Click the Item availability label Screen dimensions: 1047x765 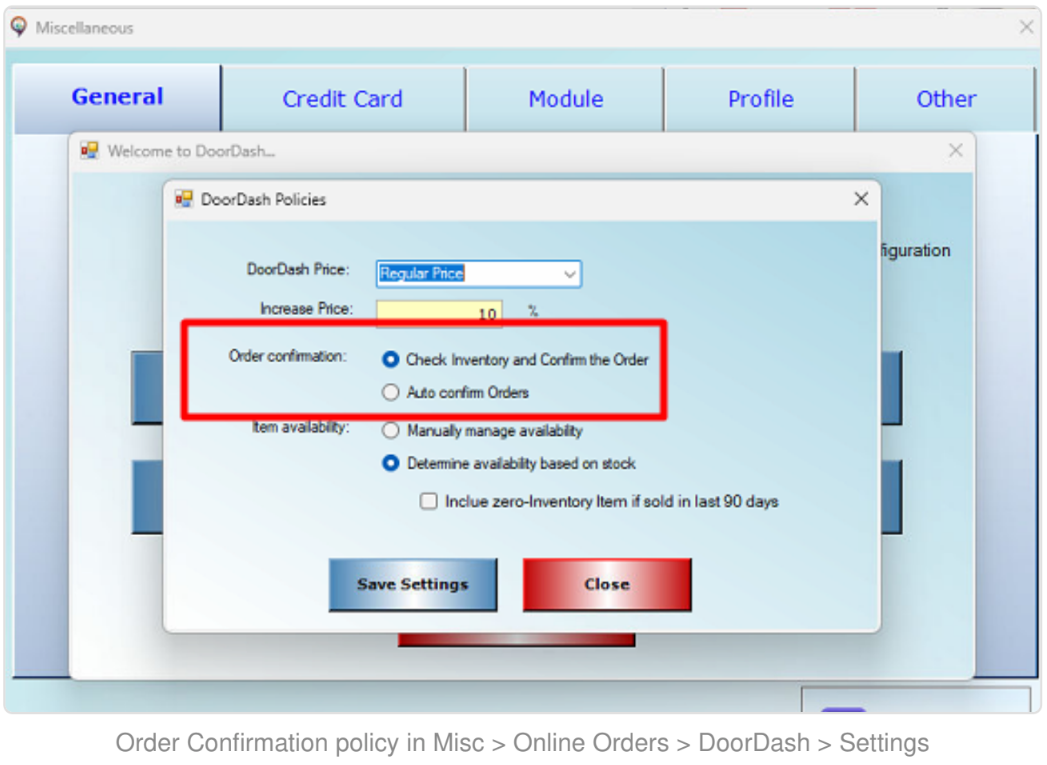pos(300,427)
